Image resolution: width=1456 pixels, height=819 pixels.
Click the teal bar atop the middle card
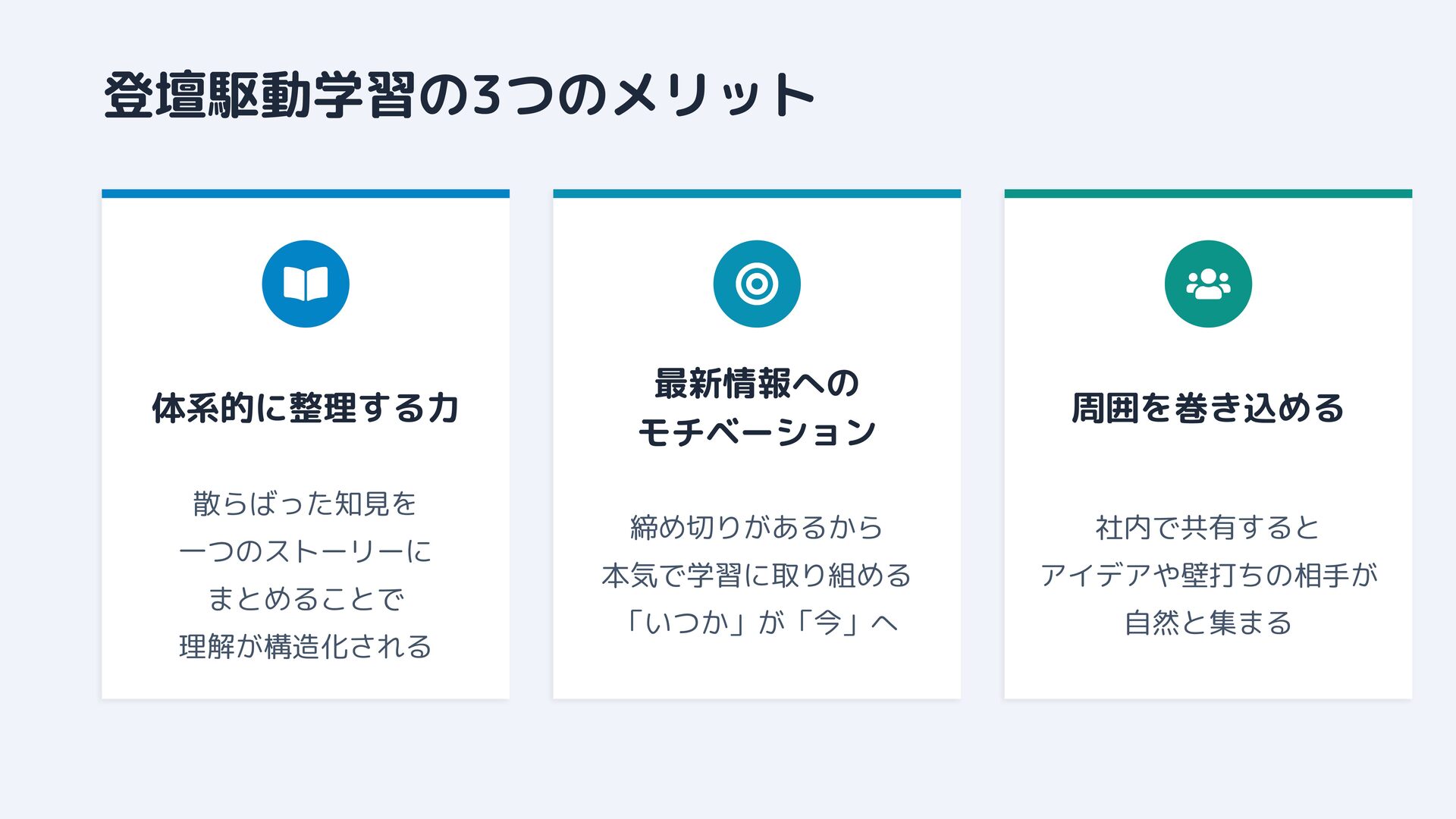pos(757,194)
